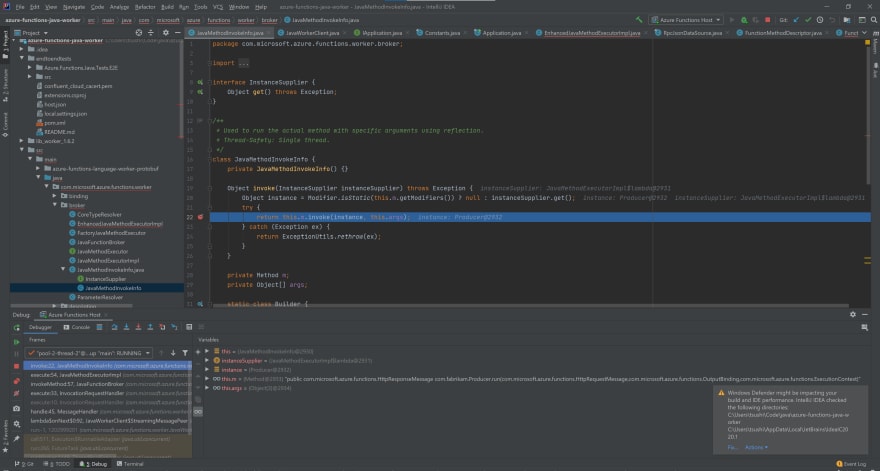Open debugger settings gear in the Debug sidebar

pos(17,424)
